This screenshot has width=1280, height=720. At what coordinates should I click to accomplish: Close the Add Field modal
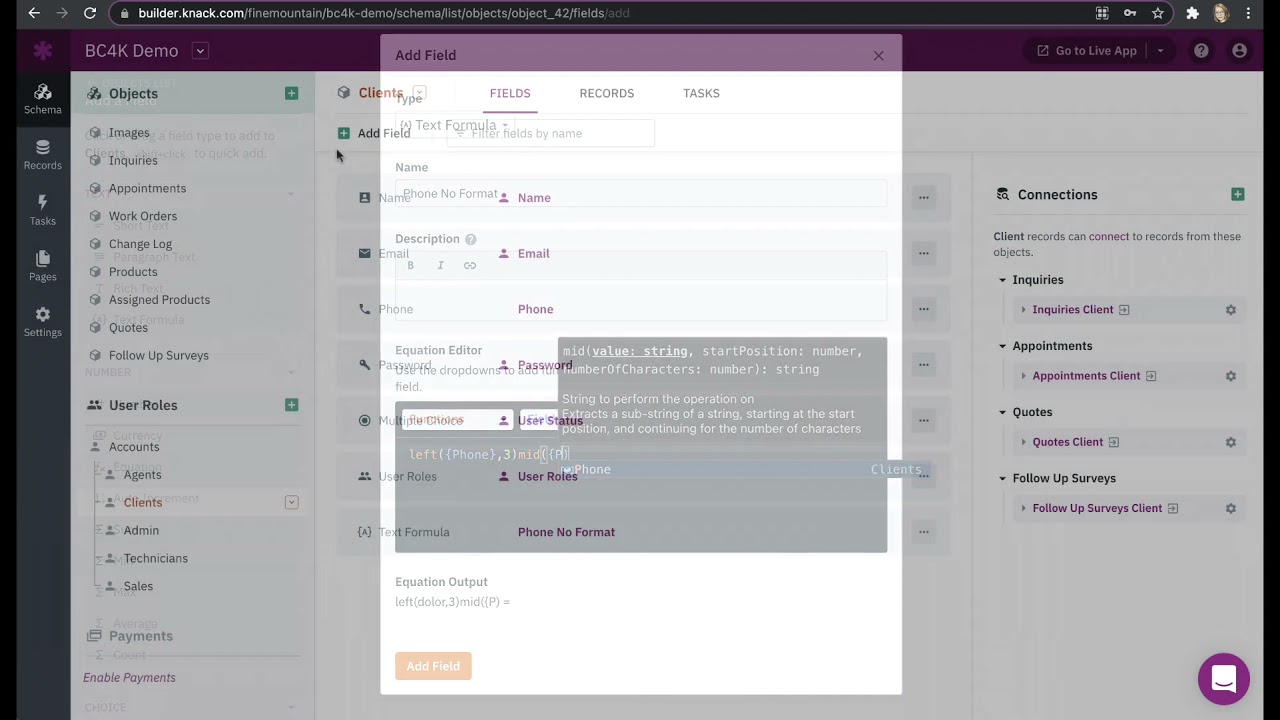point(878,55)
